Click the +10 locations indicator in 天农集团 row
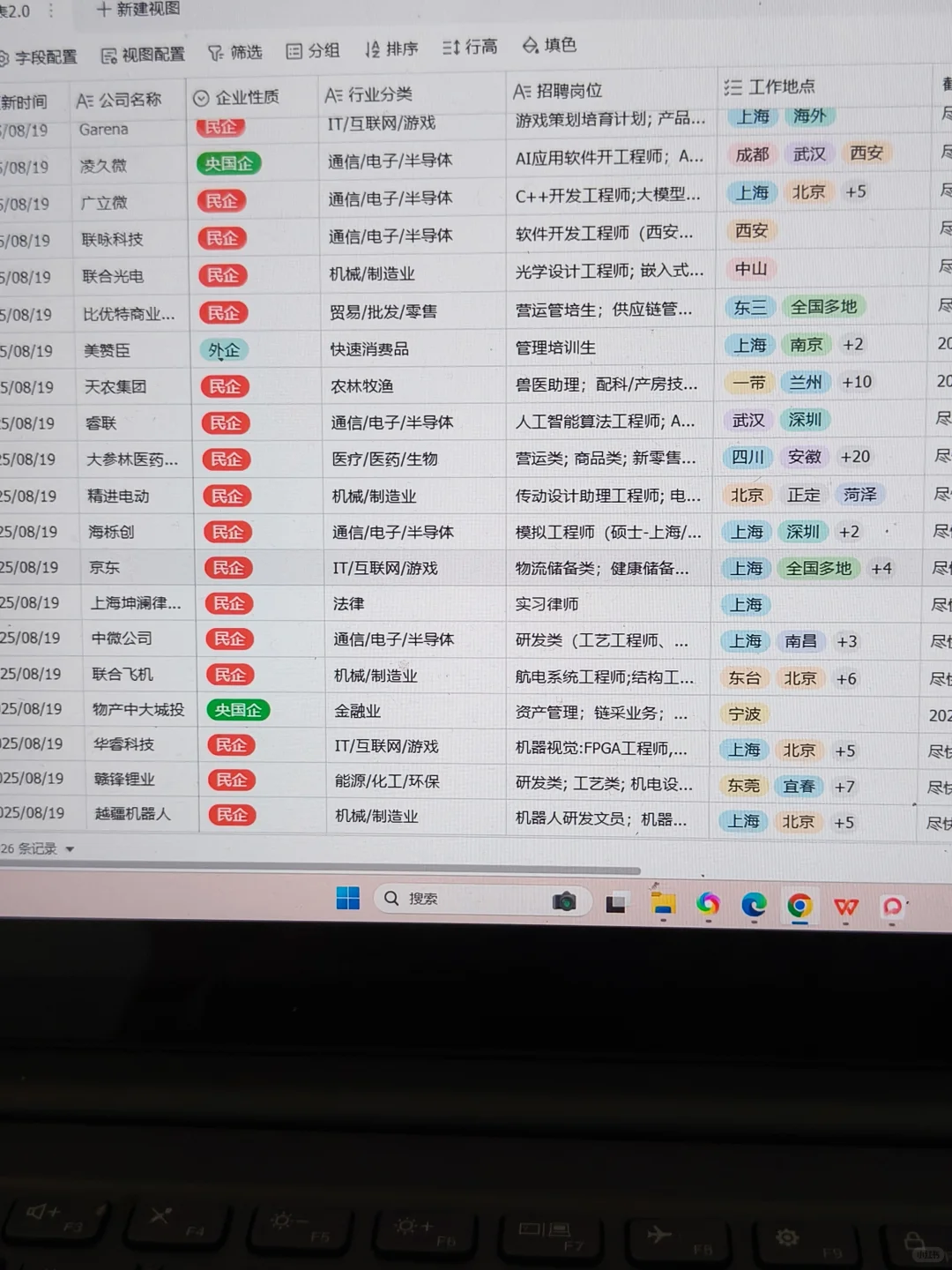Viewport: 952px width, 1270px height. [857, 381]
